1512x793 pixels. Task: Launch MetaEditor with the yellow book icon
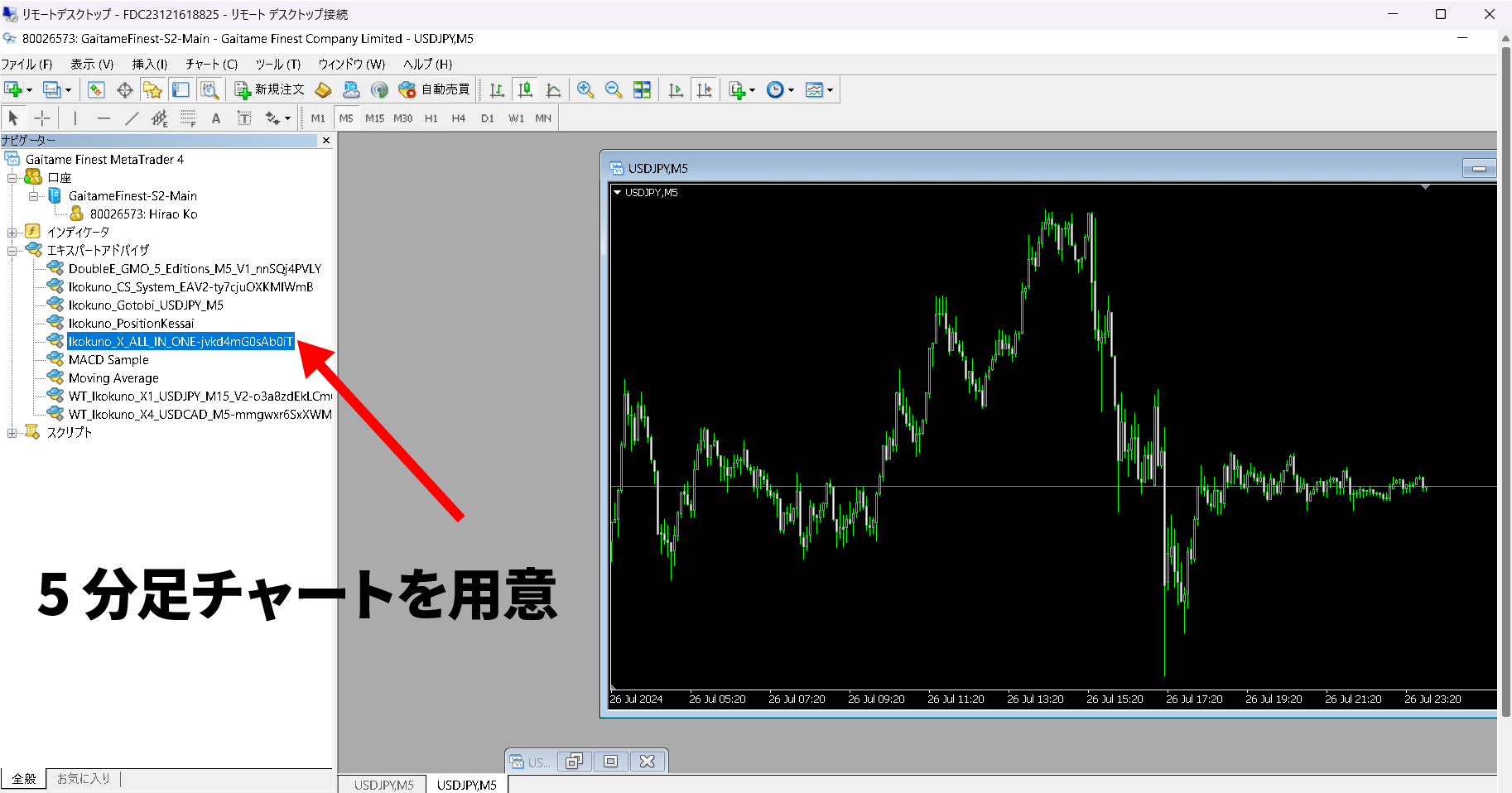tap(324, 89)
